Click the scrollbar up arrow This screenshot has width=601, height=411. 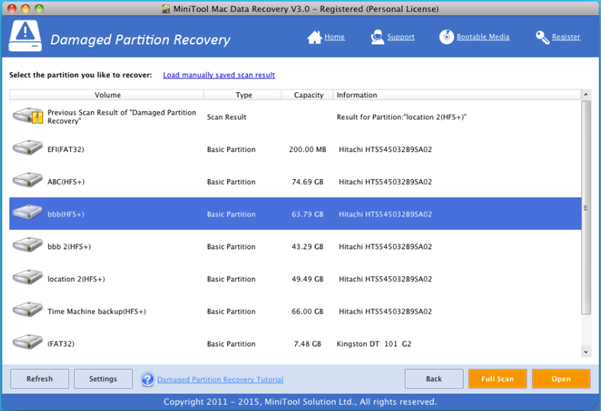586,94
